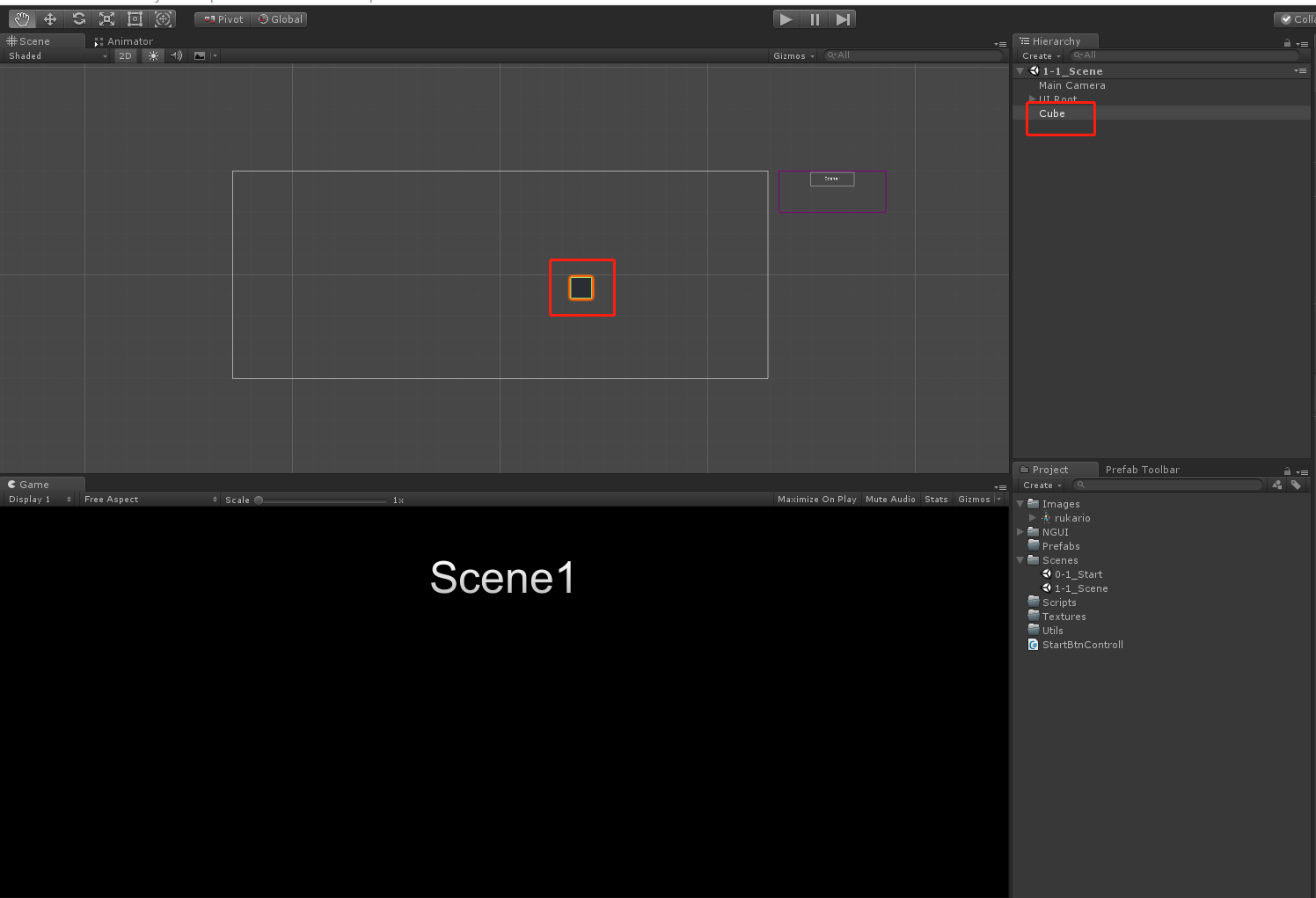
Task: Open the Free Aspect dropdown
Action: pos(148,499)
